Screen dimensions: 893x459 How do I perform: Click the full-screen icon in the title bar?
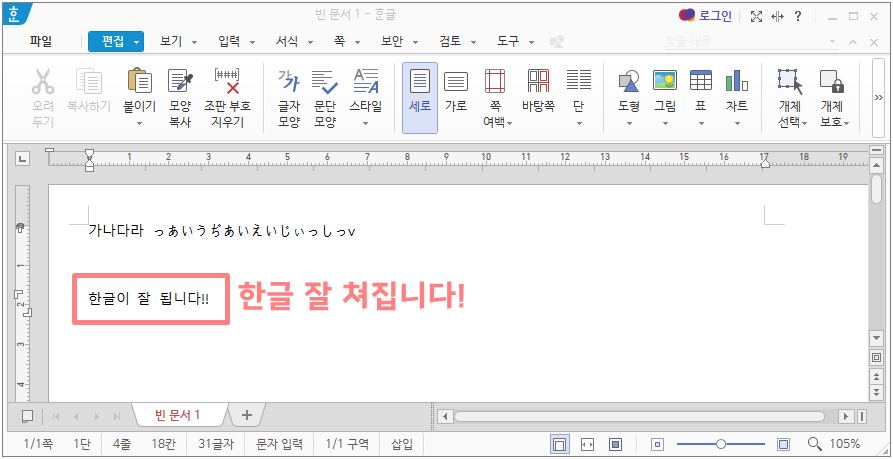pos(756,17)
